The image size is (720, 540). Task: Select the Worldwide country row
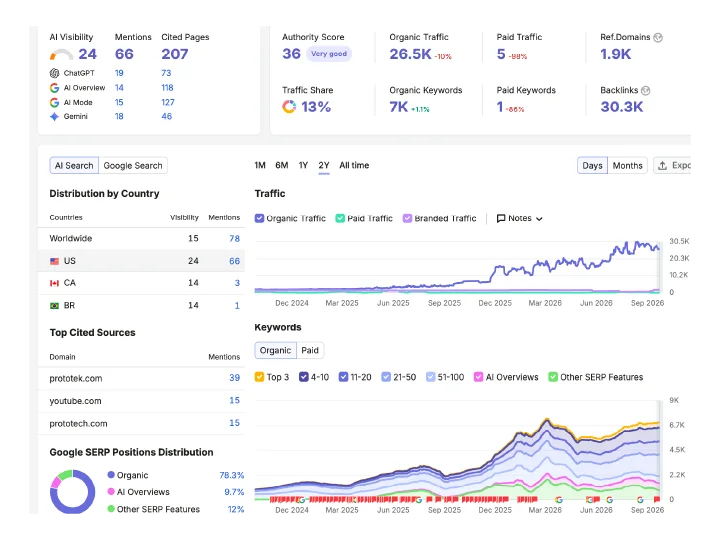click(141, 239)
